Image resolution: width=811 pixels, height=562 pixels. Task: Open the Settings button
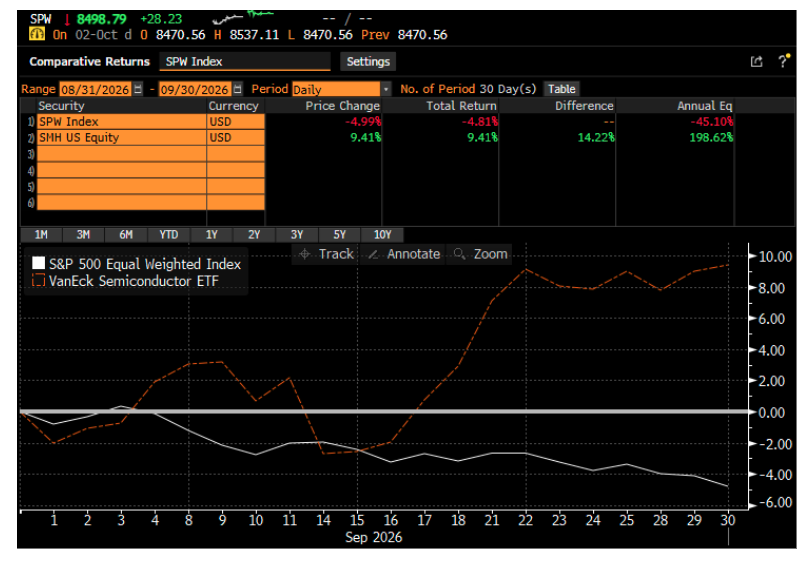pos(368,62)
